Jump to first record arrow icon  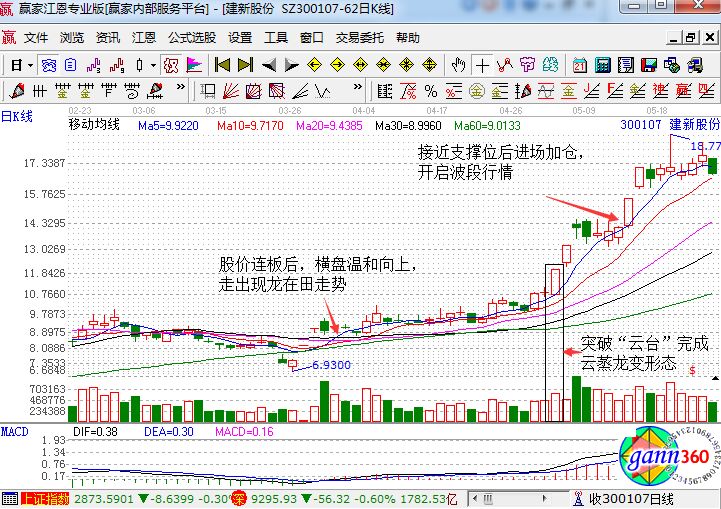pyautogui.click(x=222, y=65)
